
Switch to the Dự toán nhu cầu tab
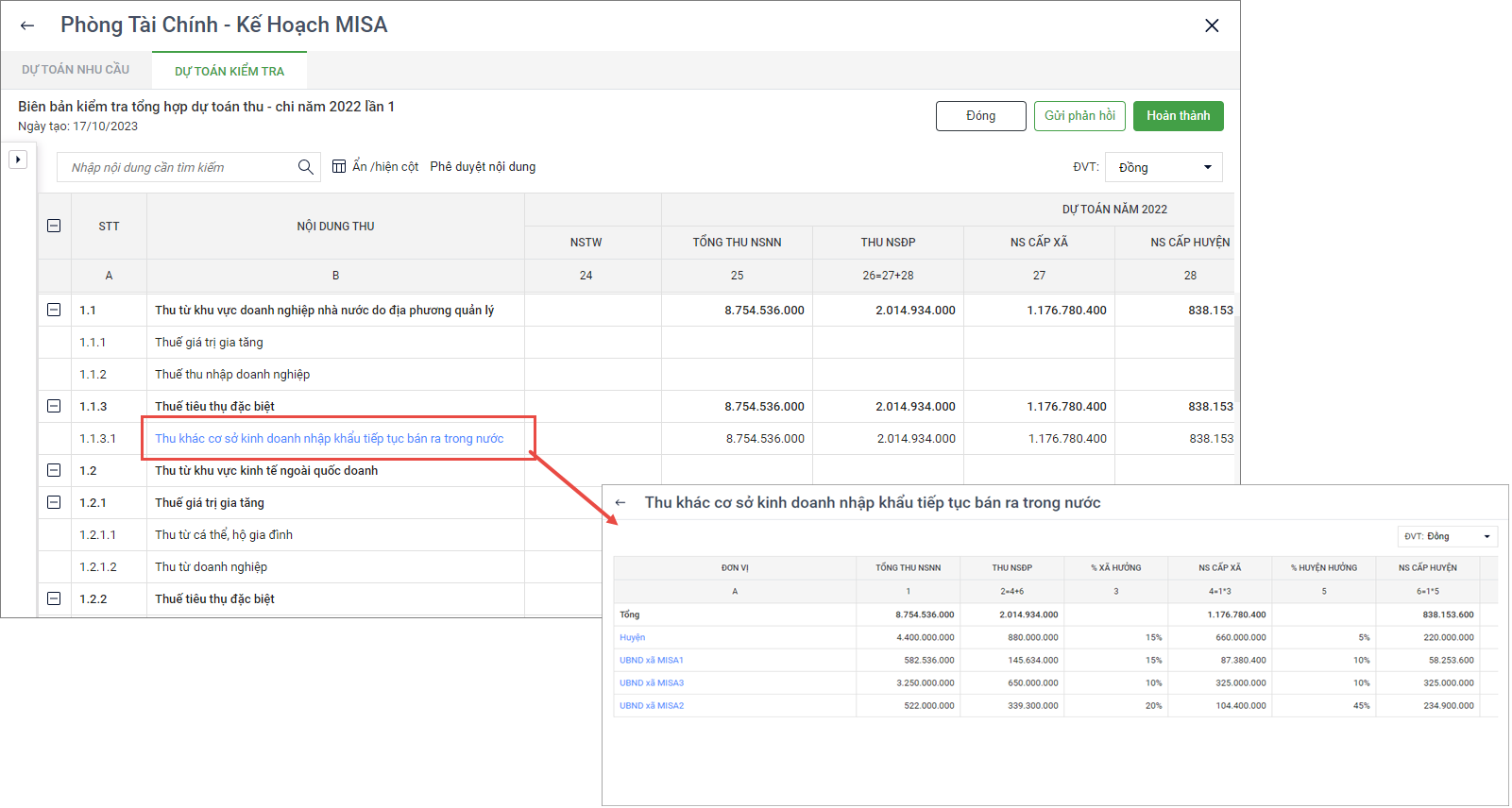76,70
